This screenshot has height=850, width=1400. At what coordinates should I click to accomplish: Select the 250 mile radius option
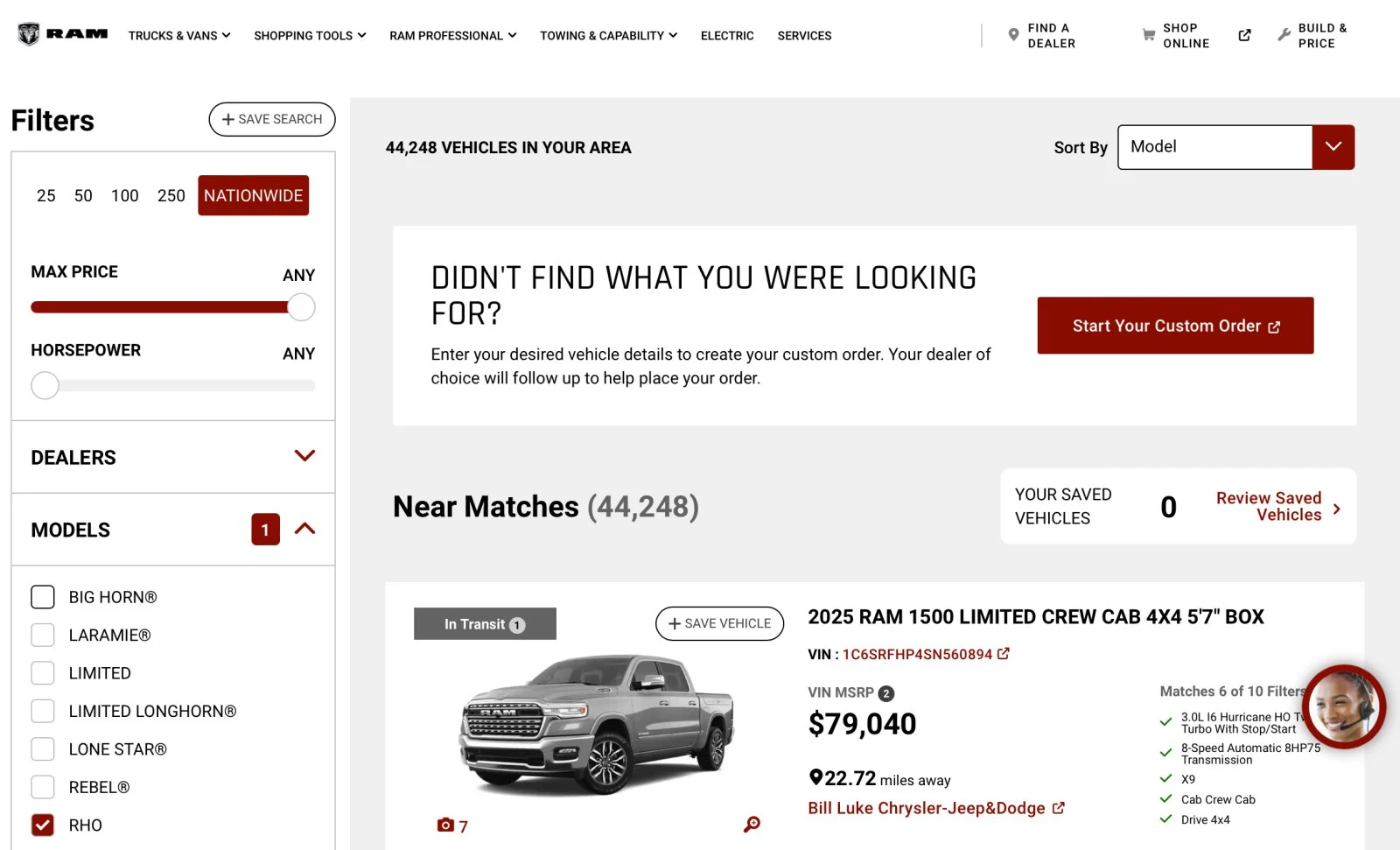[171, 196]
